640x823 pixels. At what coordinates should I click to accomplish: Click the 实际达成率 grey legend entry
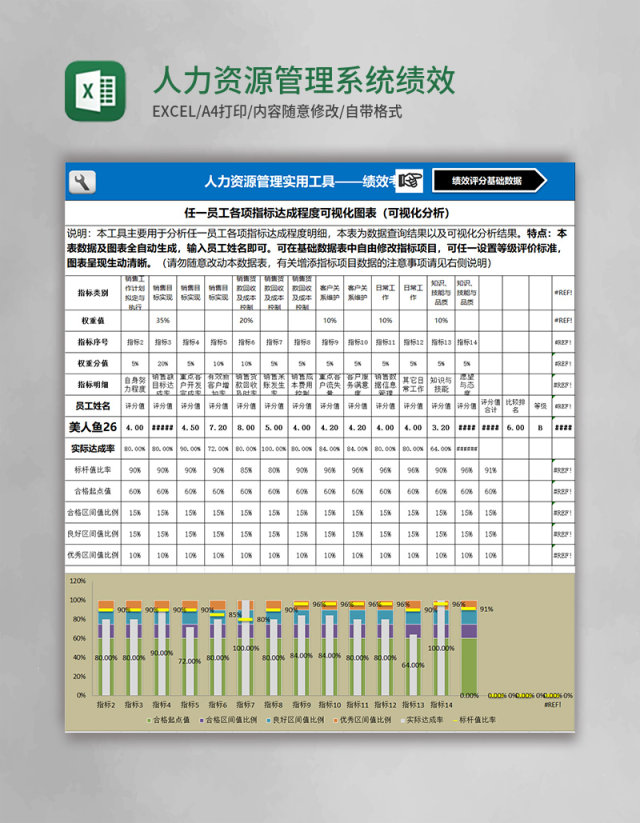point(422,720)
